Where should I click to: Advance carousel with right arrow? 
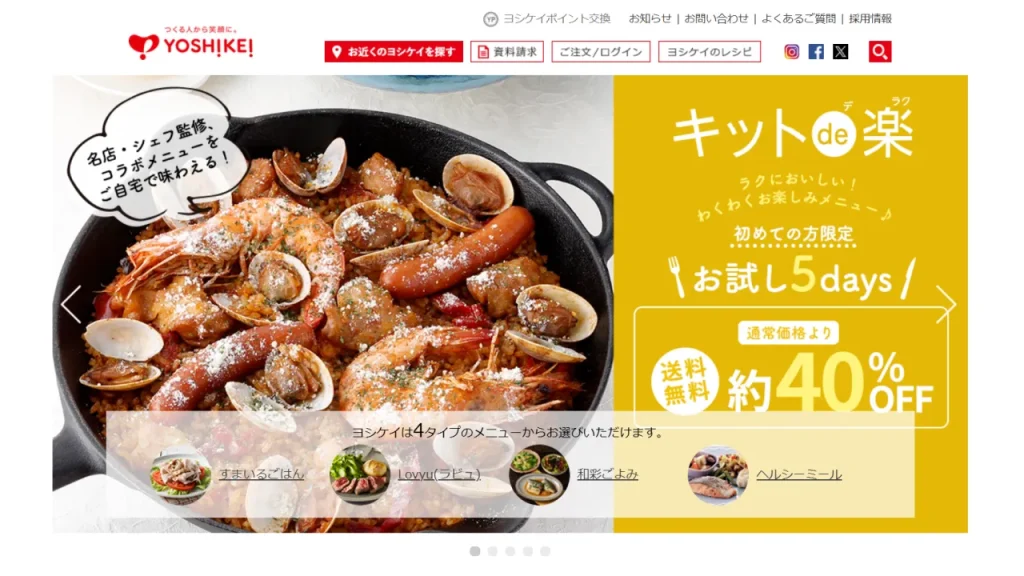pos(946,304)
